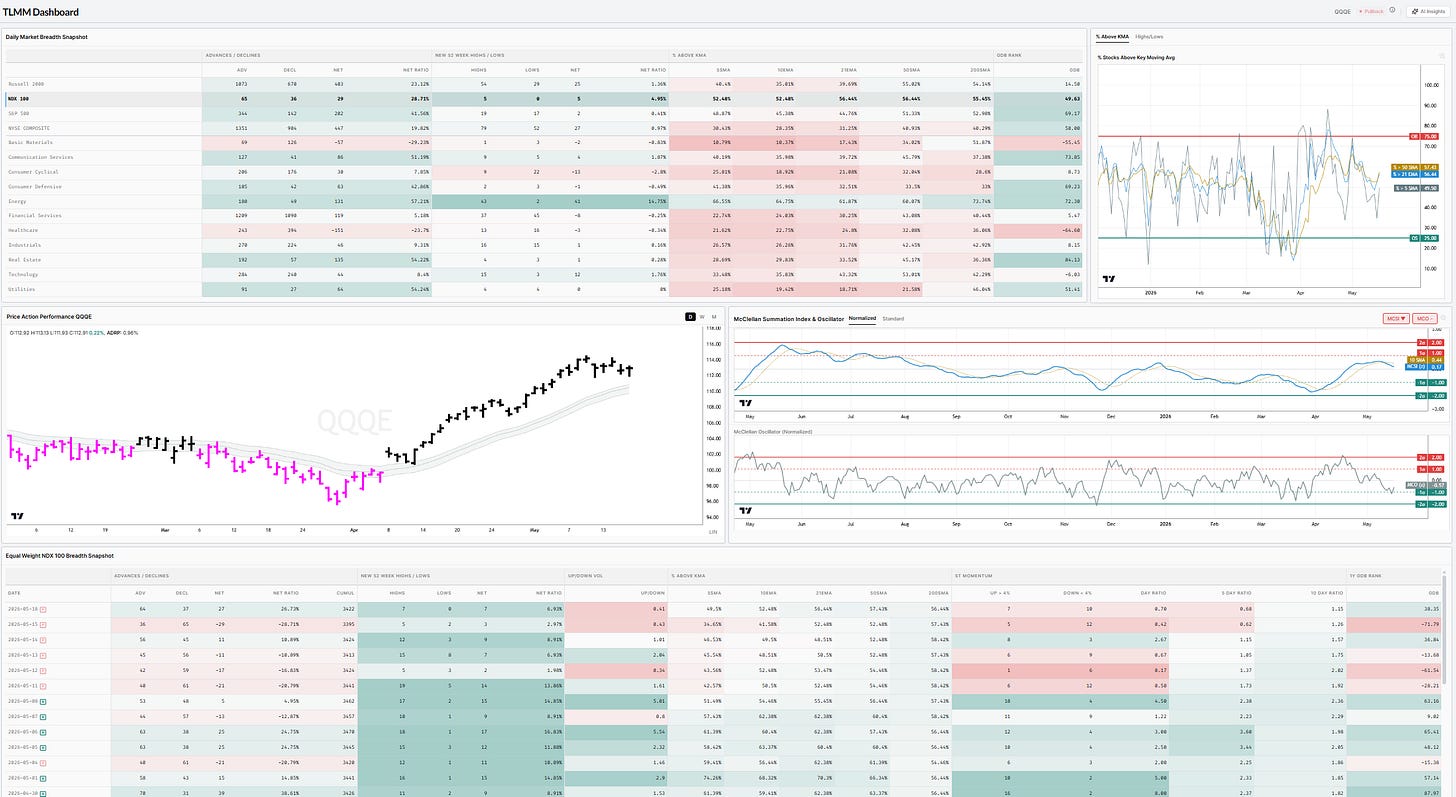Click the info icon beside Pullback
1456x797 pixels.
click(1392, 10)
